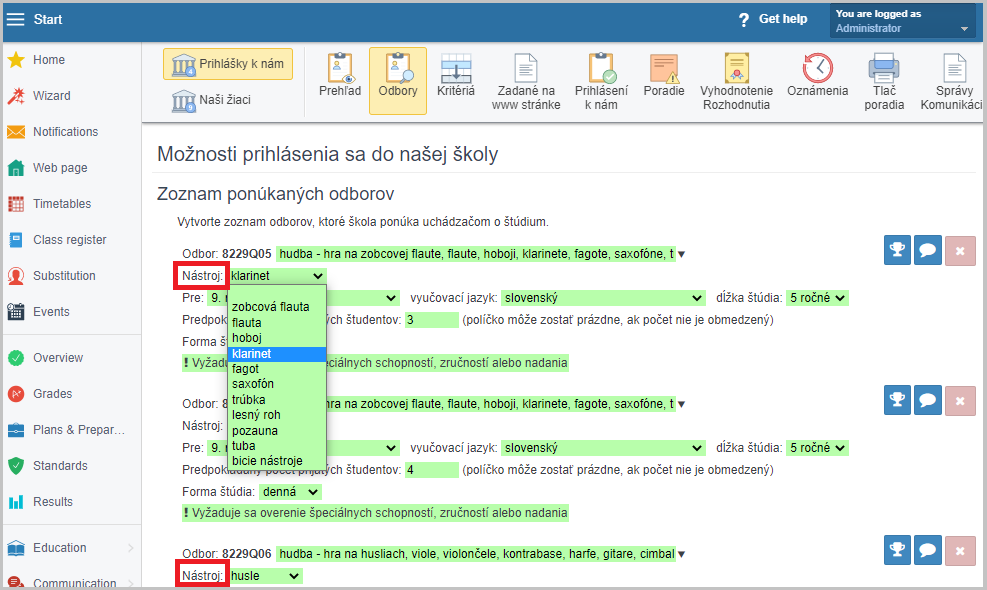The height and width of the screenshot is (590, 987).
Task: Open the Class register icon
Action: pyautogui.click(x=16, y=240)
